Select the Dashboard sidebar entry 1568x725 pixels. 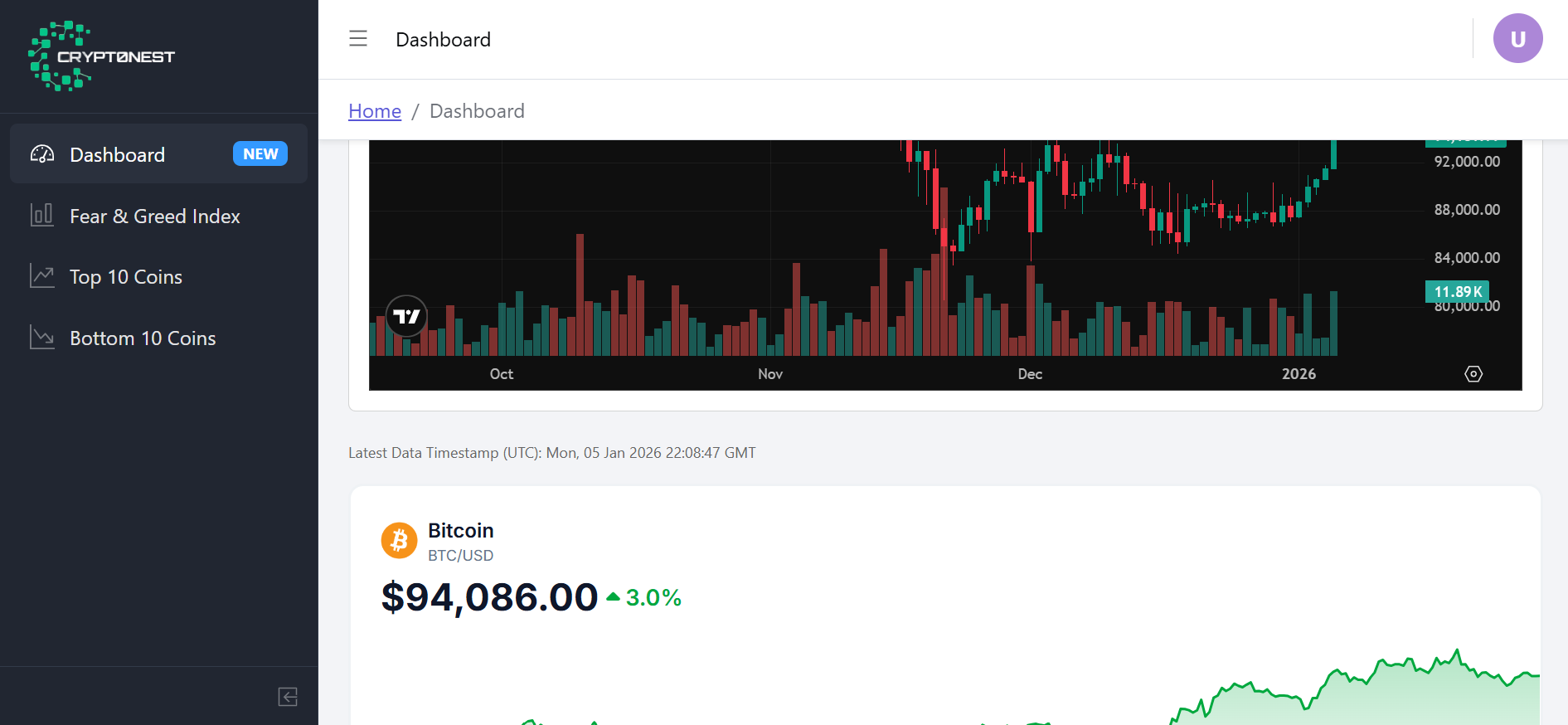(x=117, y=154)
